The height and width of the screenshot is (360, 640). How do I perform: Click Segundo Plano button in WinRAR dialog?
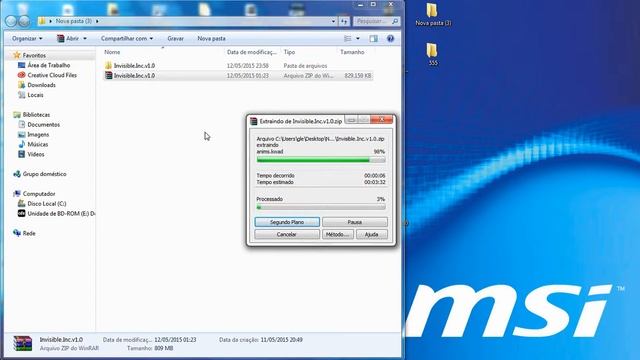click(x=287, y=222)
